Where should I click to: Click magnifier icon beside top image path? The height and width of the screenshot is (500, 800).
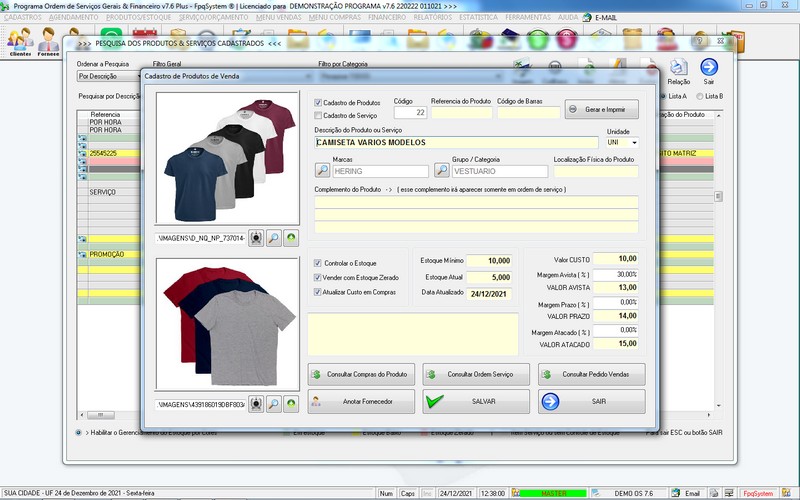(274, 239)
